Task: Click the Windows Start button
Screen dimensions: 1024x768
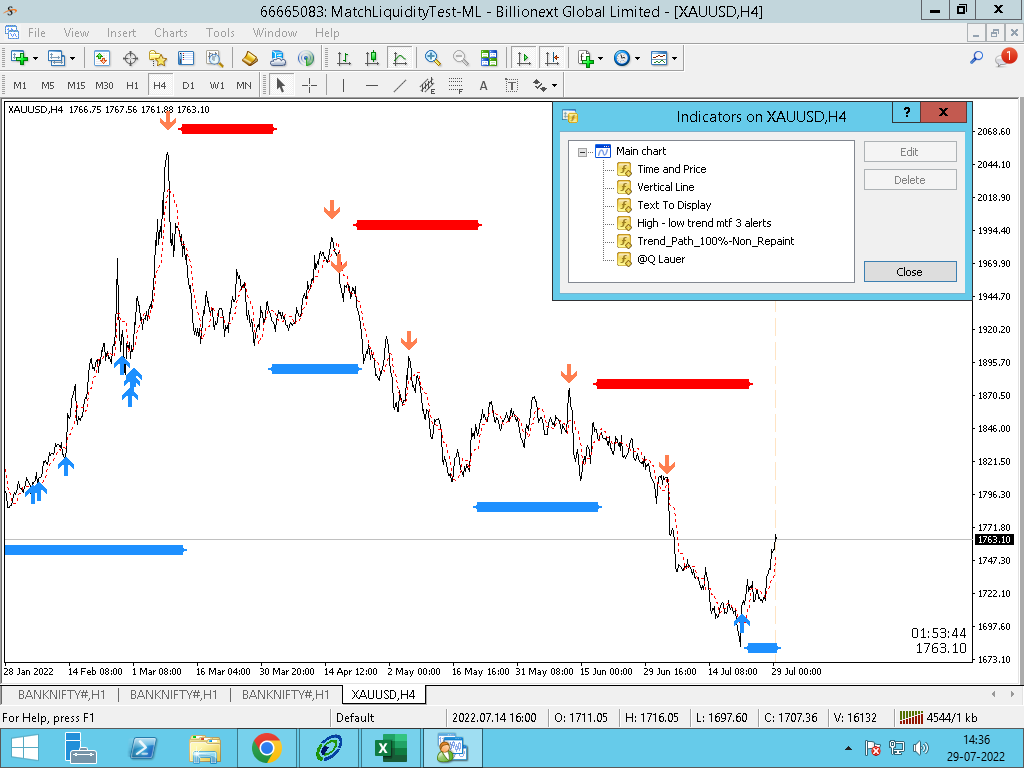Action: (25, 748)
